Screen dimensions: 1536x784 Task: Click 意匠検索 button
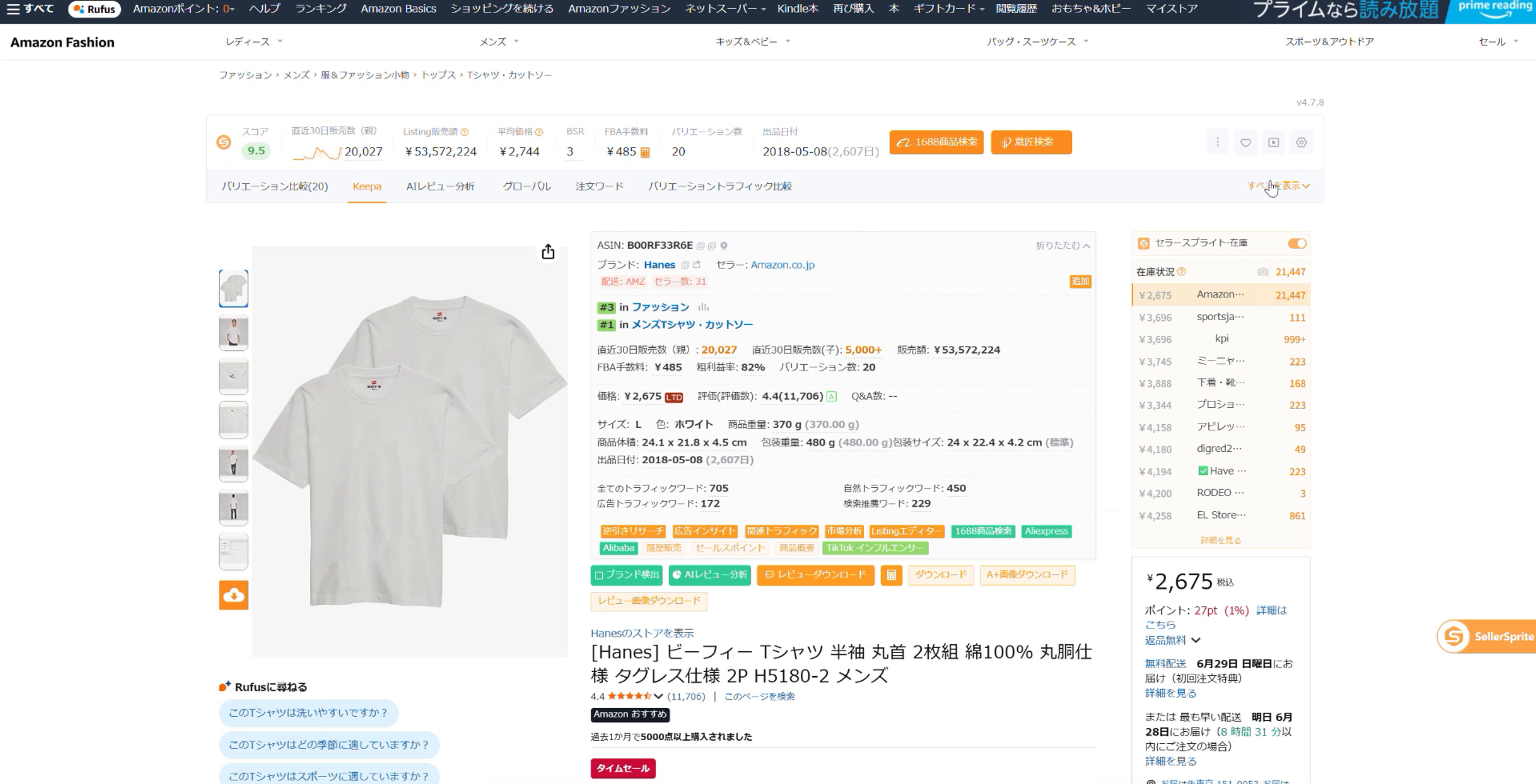(1031, 142)
